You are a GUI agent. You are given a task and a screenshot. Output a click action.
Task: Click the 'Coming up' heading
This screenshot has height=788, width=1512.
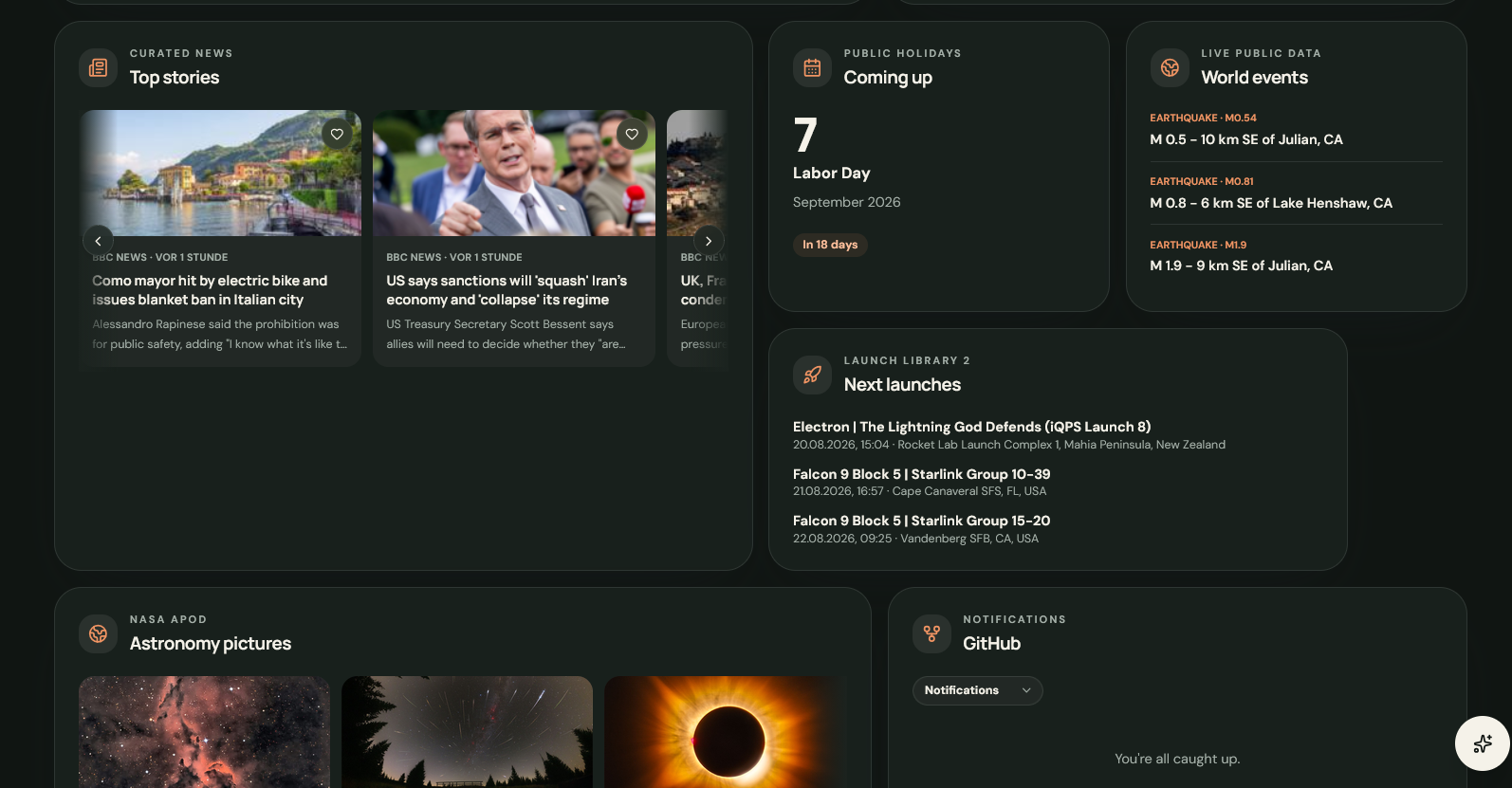pyautogui.click(x=888, y=78)
